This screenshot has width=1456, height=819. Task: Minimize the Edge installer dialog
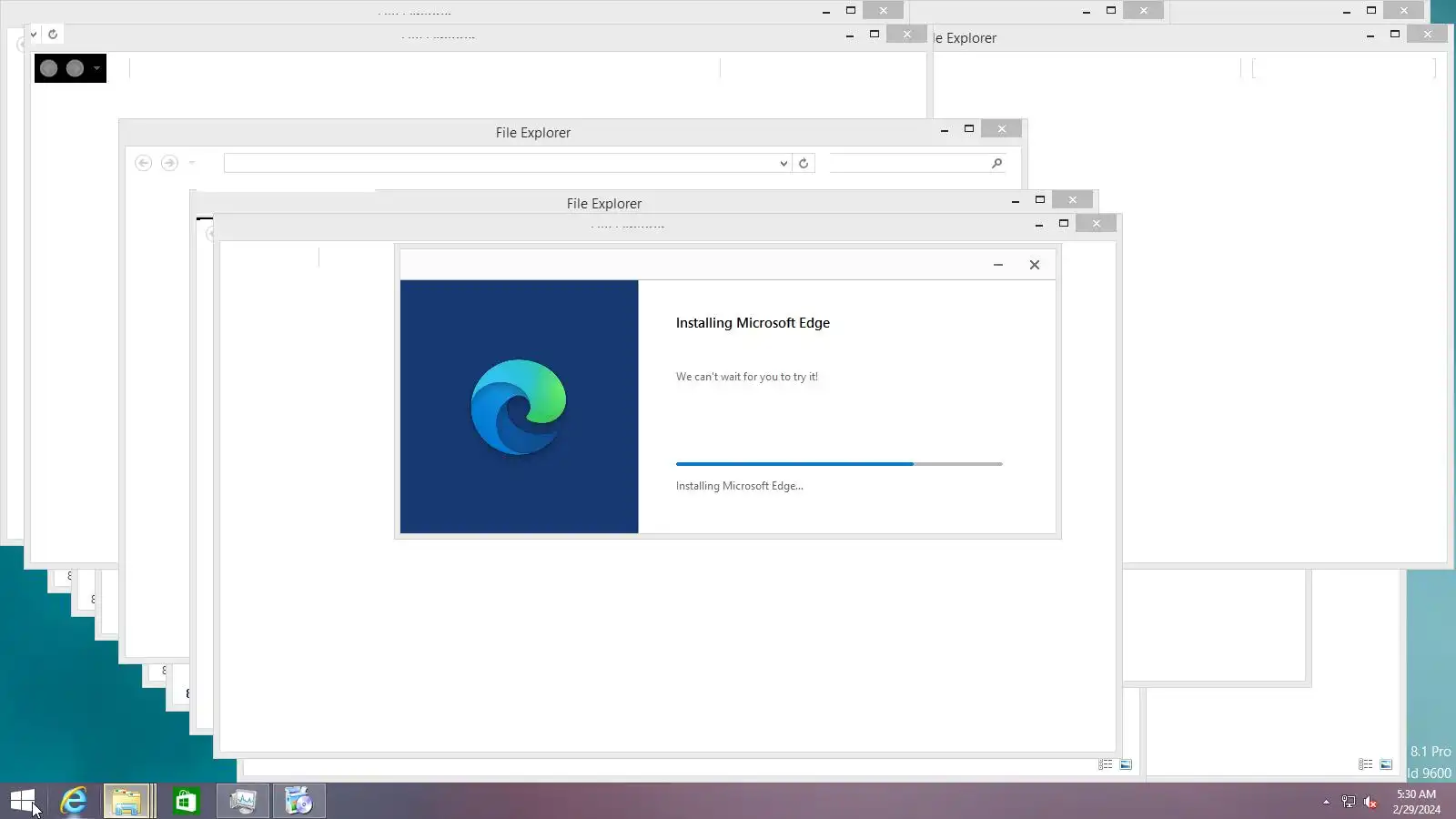(x=998, y=265)
